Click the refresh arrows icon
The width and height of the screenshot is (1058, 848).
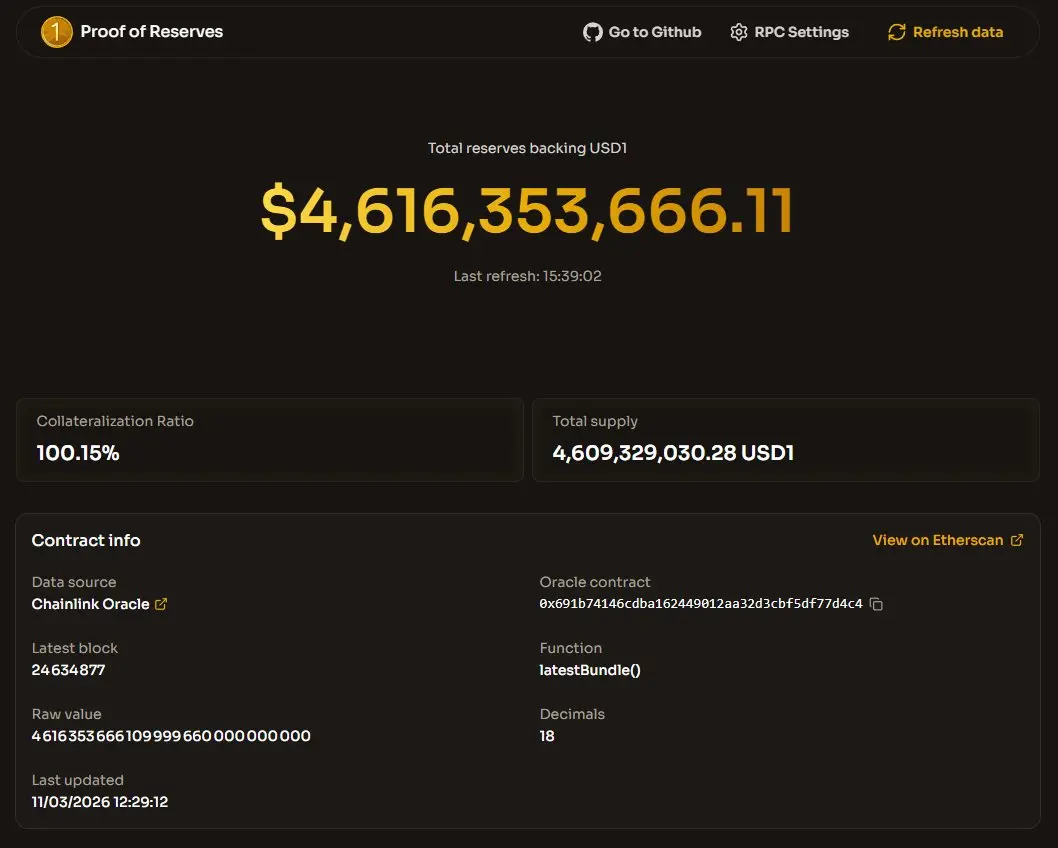click(x=897, y=32)
